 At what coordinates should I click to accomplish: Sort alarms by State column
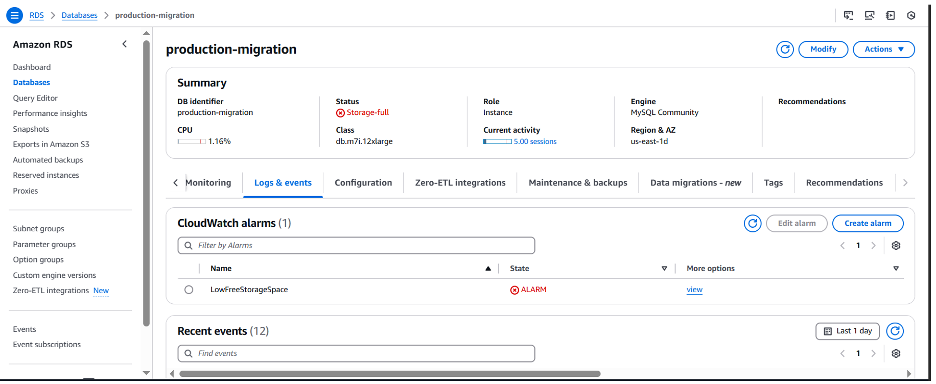(x=664, y=269)
